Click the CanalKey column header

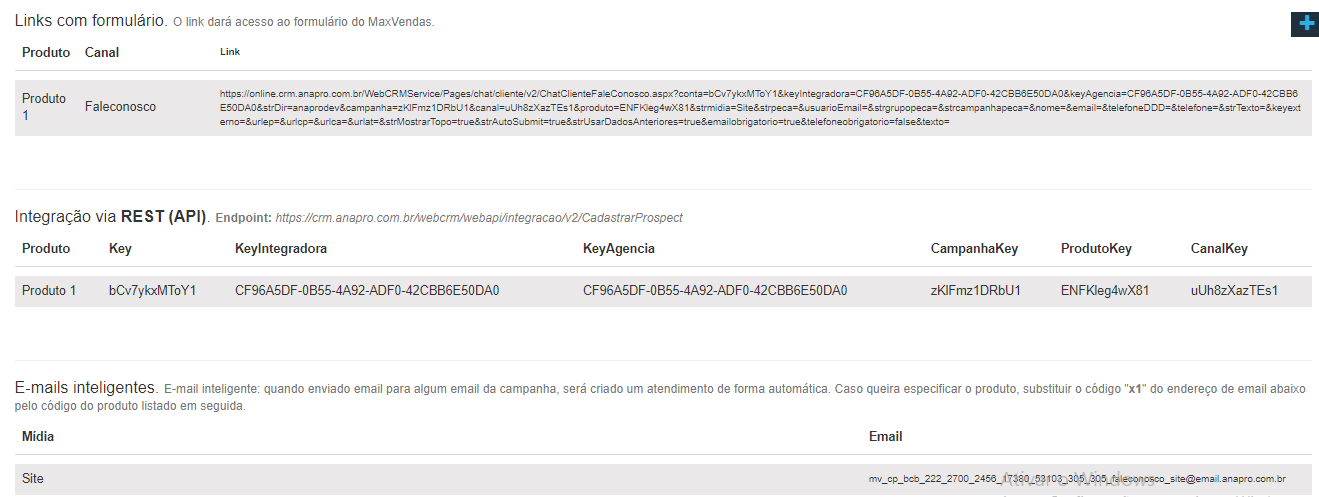coord(1219,248)
